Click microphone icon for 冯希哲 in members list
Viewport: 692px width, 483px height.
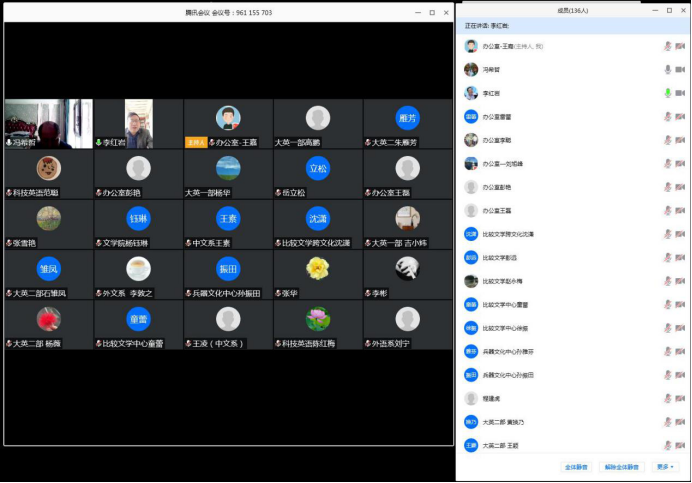pyautogui.click(x=667, y=69)
